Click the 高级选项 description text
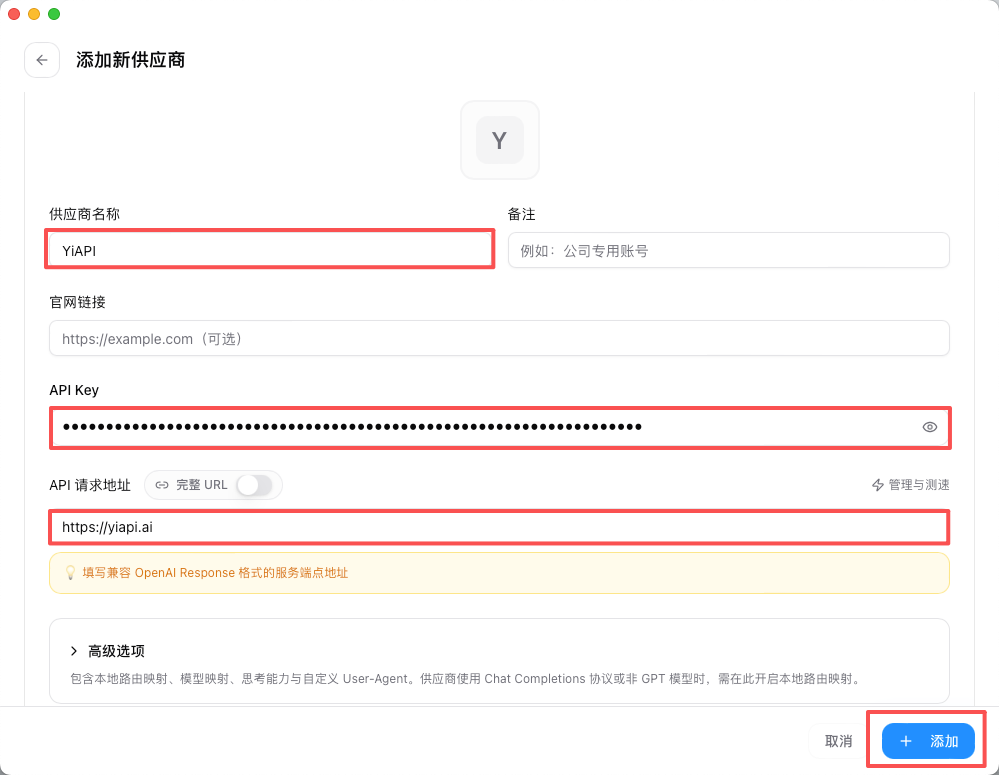Screen dimensions: 999x775 467,679
